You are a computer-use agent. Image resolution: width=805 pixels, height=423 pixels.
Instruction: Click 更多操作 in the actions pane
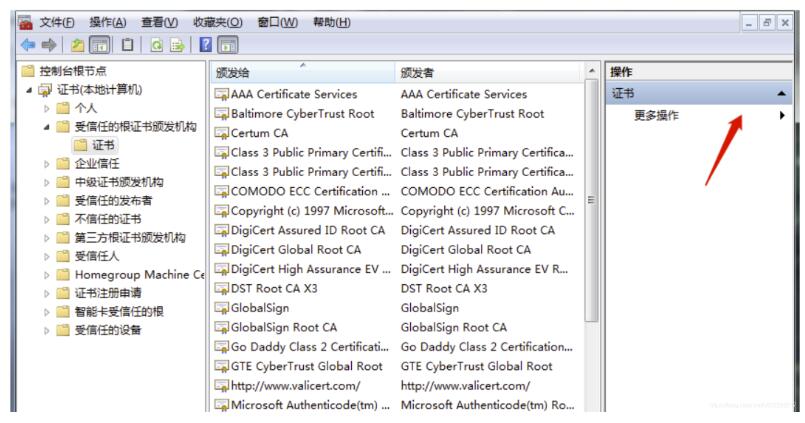(x=656, y=115)
